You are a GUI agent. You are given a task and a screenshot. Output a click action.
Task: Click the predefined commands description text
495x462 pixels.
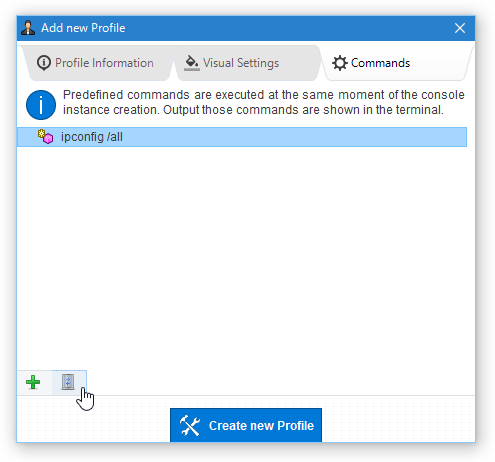[x=263, y=102]
